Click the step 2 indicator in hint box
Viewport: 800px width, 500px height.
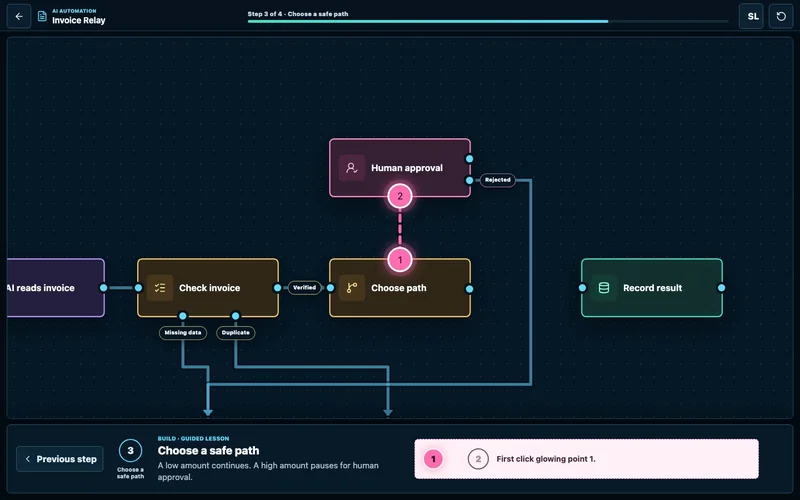pos(478,459)
